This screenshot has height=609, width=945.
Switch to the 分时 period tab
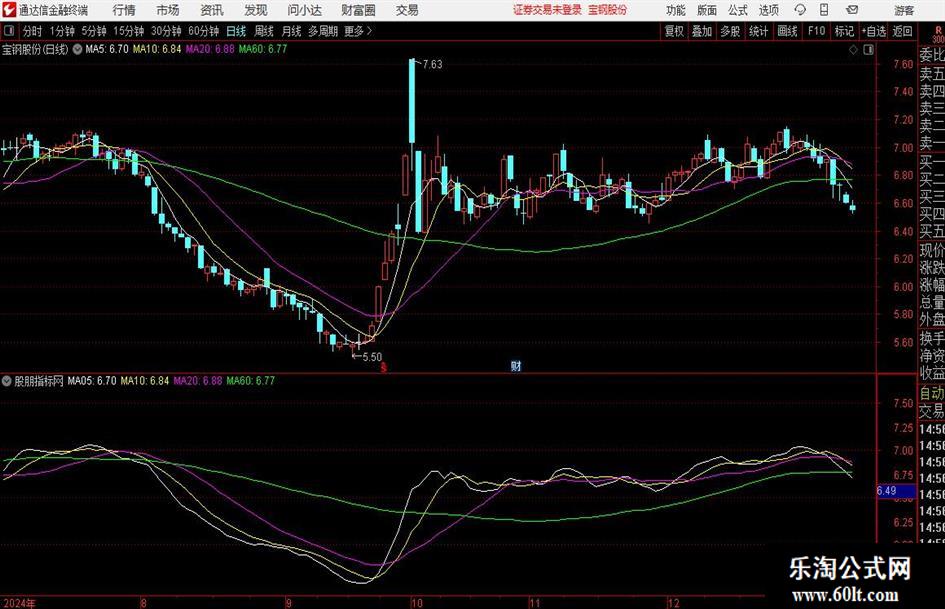pyautogui.click(x=33, y=31)
